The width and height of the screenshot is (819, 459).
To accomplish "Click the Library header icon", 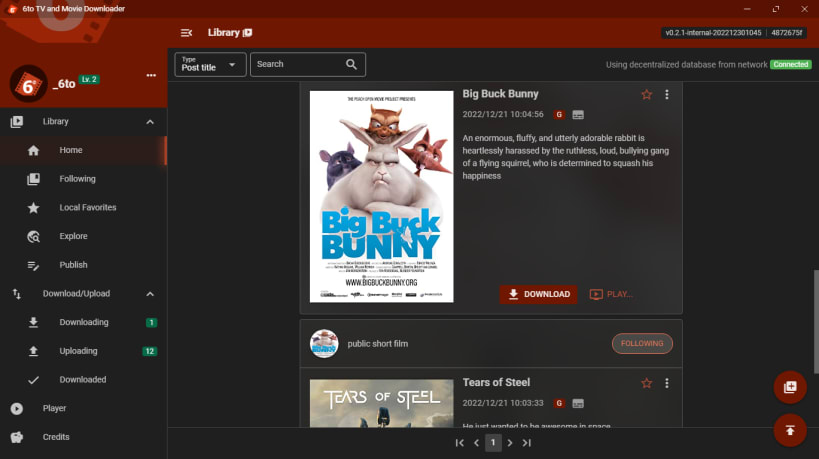I will click(x=248, y=33).
